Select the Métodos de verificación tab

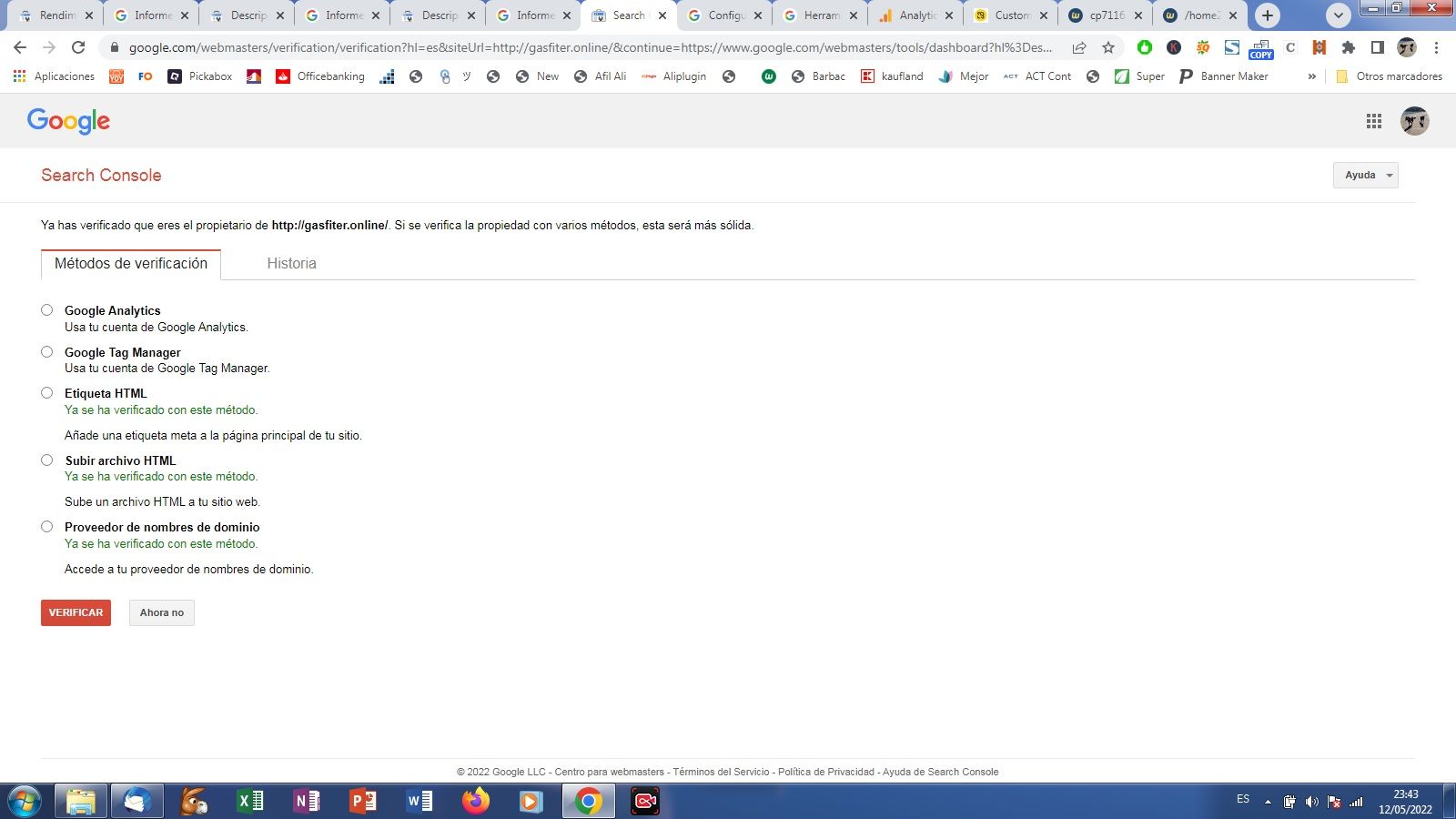point(131,264)
